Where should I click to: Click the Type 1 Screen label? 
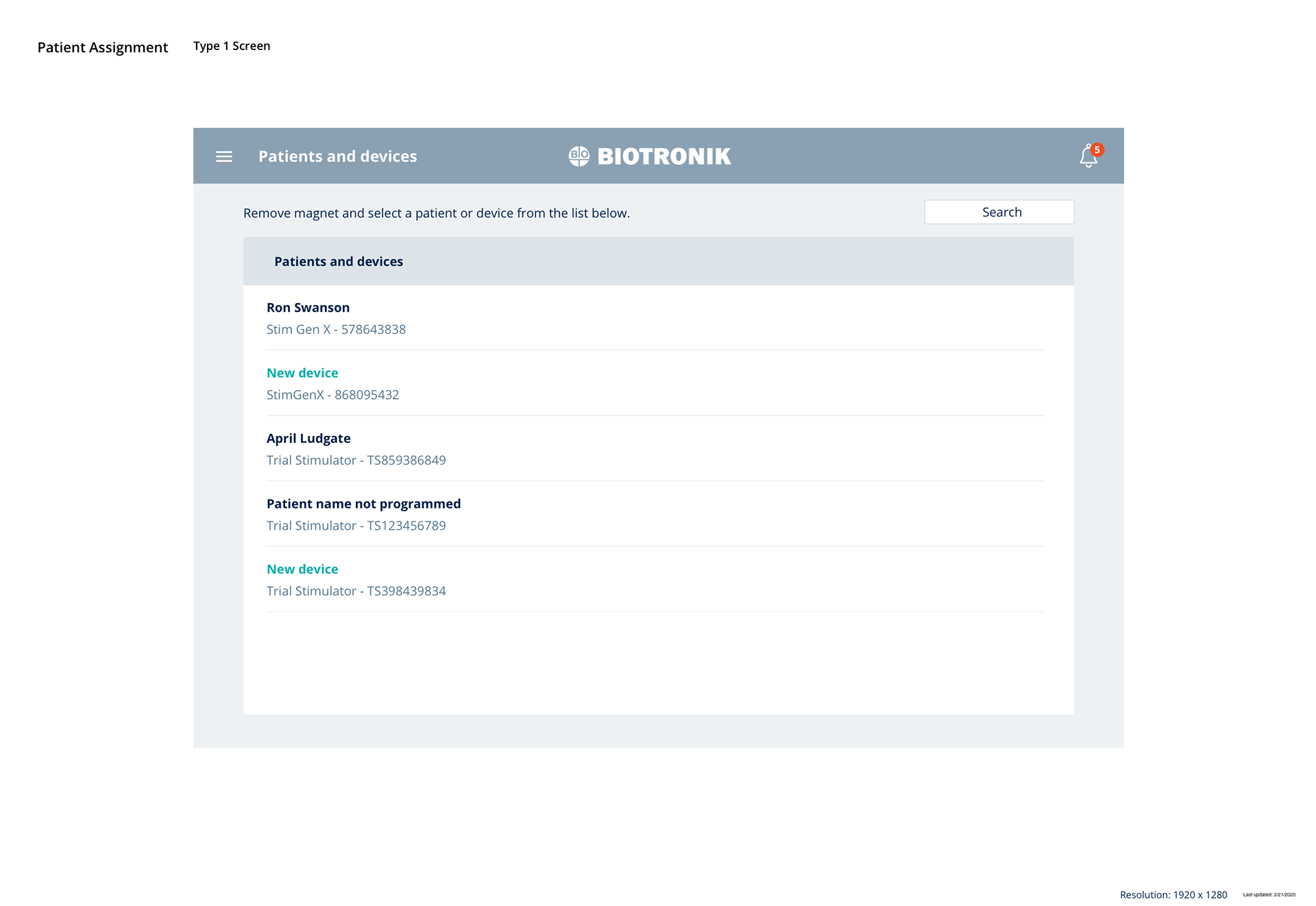point(232,46)
